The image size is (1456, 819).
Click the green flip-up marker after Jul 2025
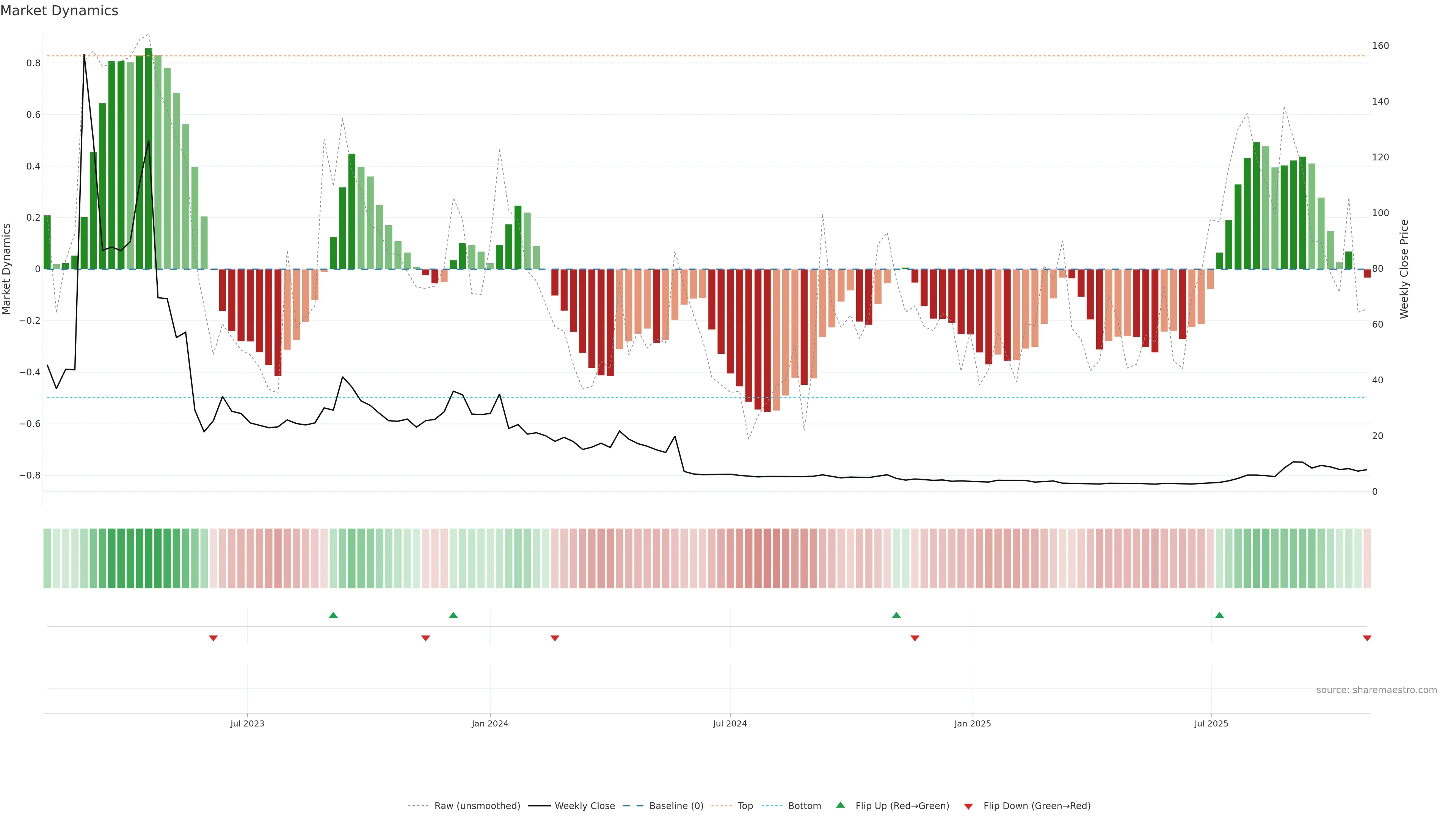coord(1219,615)
